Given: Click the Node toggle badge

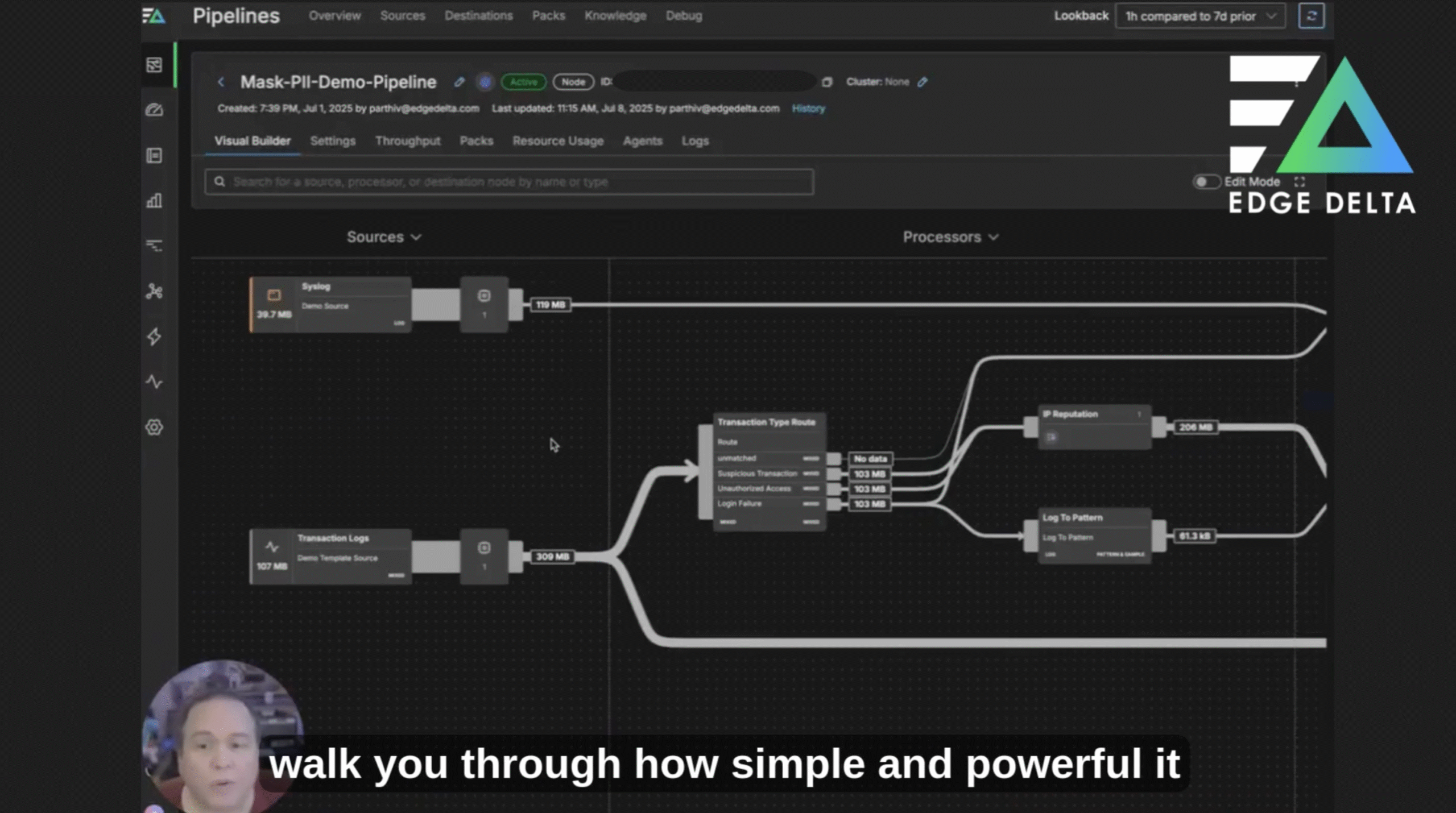Looking at the screenshot, I should (x=573, y=82).
